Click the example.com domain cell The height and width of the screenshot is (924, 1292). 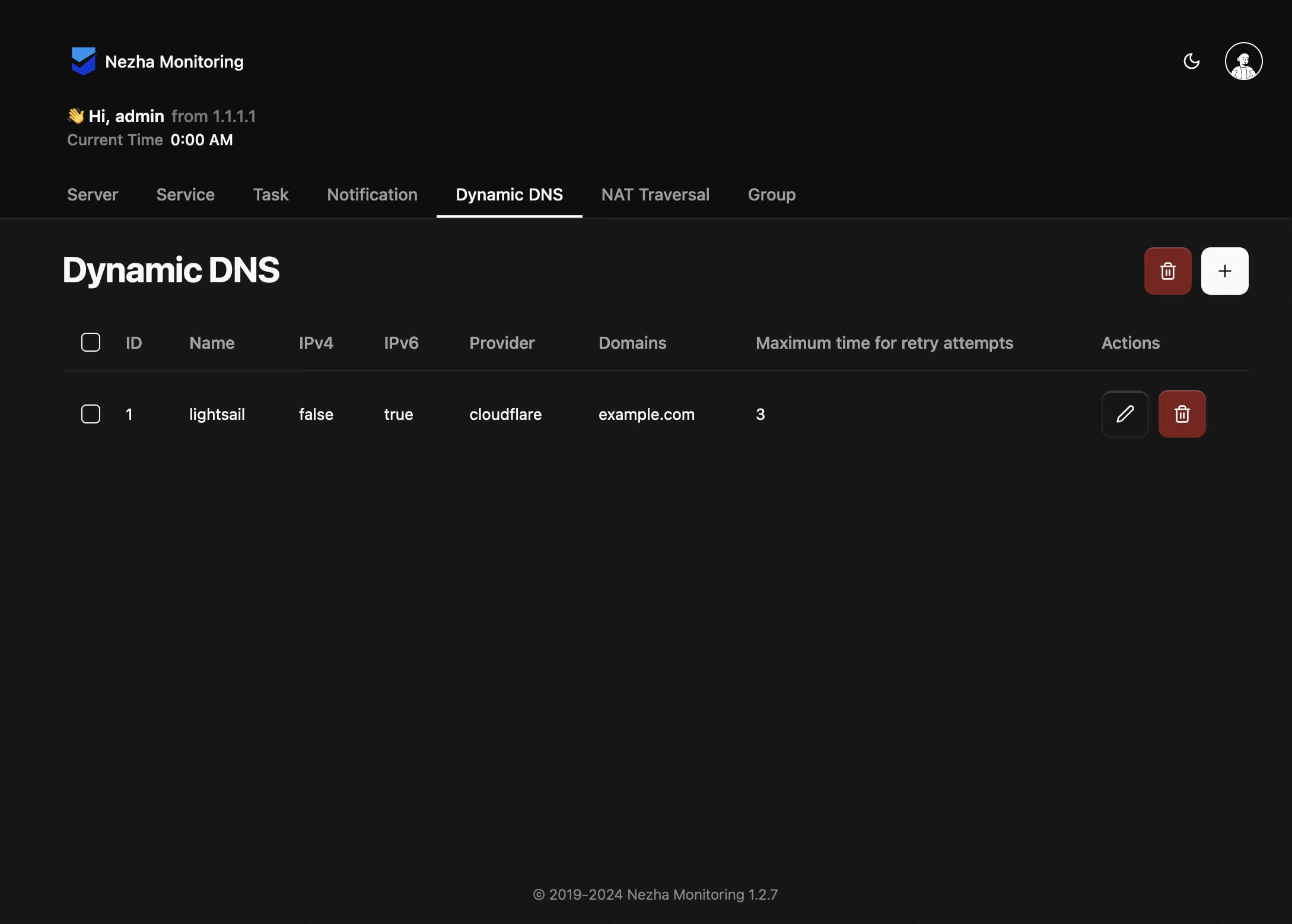(646, 415)
